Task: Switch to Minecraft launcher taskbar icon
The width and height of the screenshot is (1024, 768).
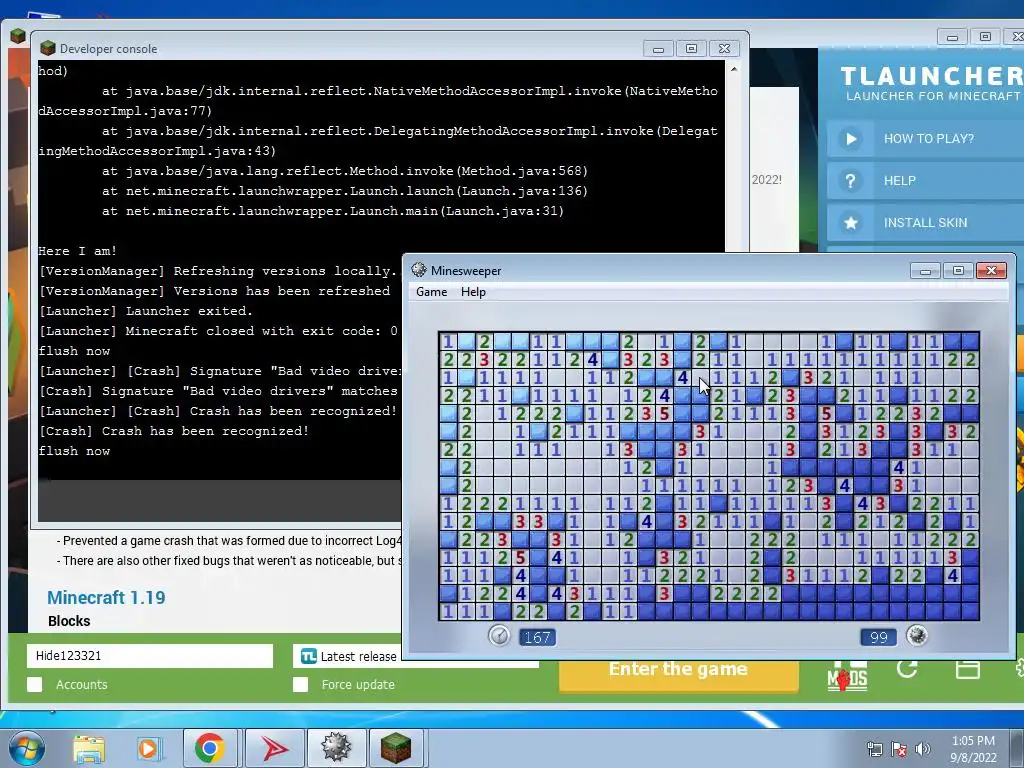Action: [396, 748]
